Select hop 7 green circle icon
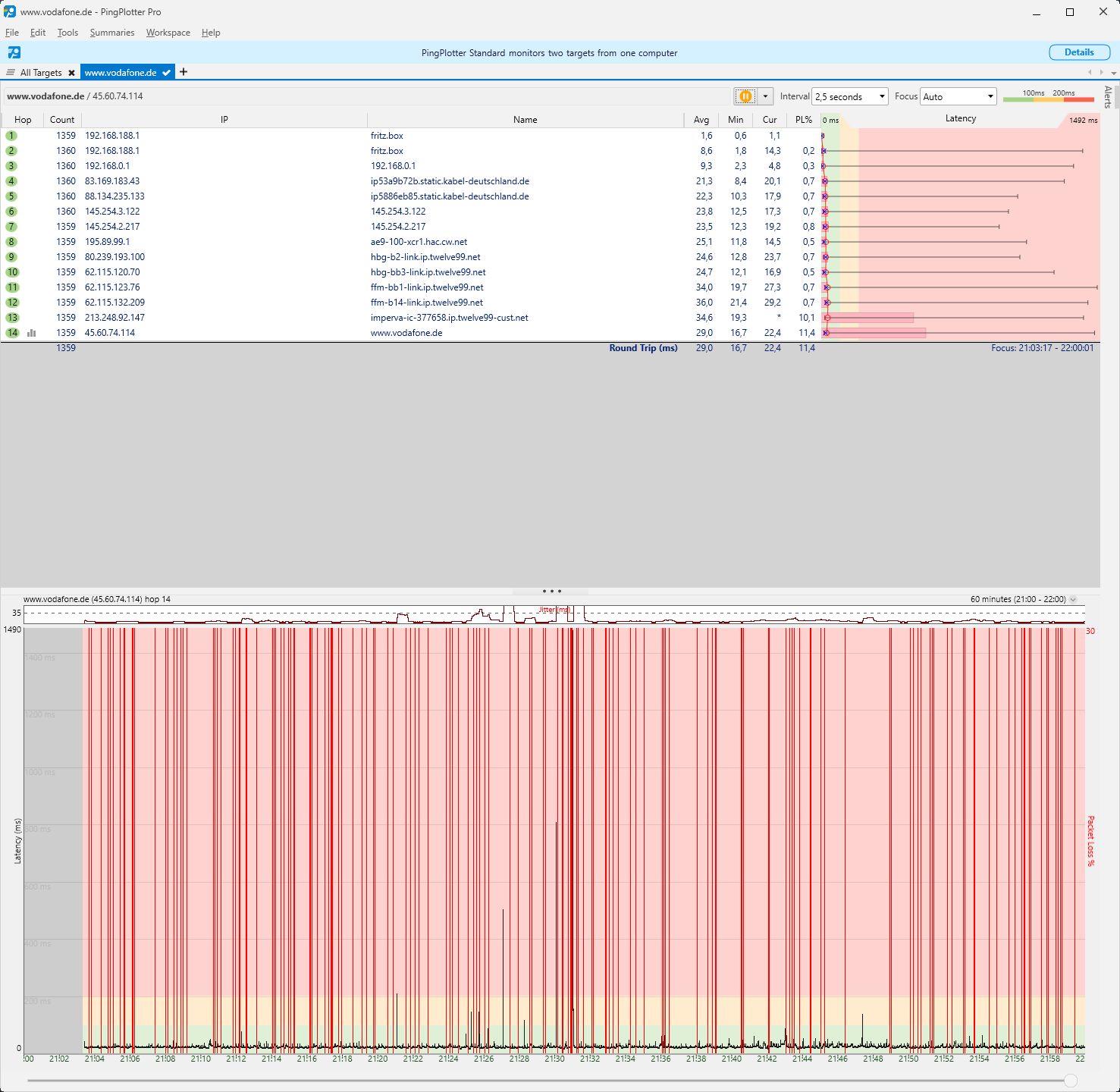The image size is (1120, 1092). pos(11,227)
